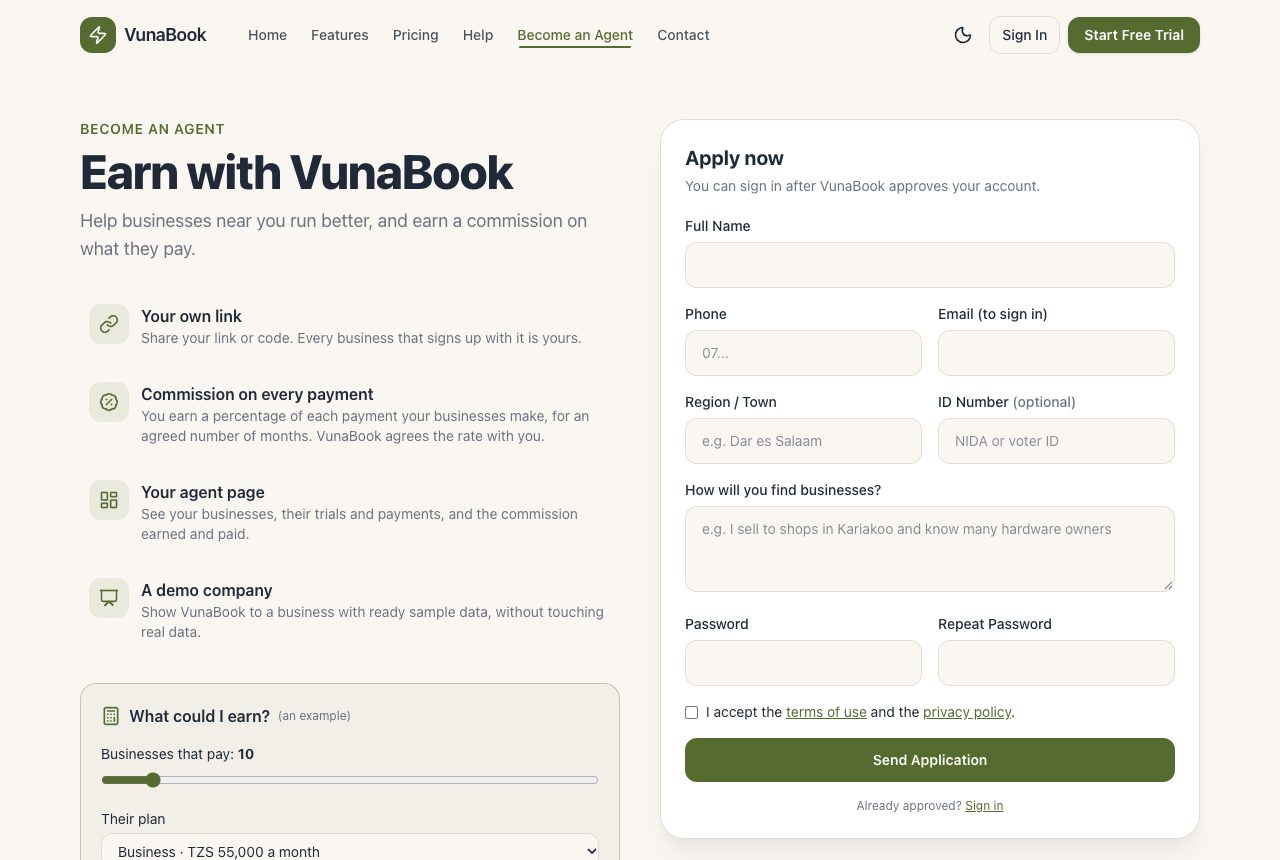1280x860 pixels.
Task: Go to the Home menu item
Action: tap(268, 35)
